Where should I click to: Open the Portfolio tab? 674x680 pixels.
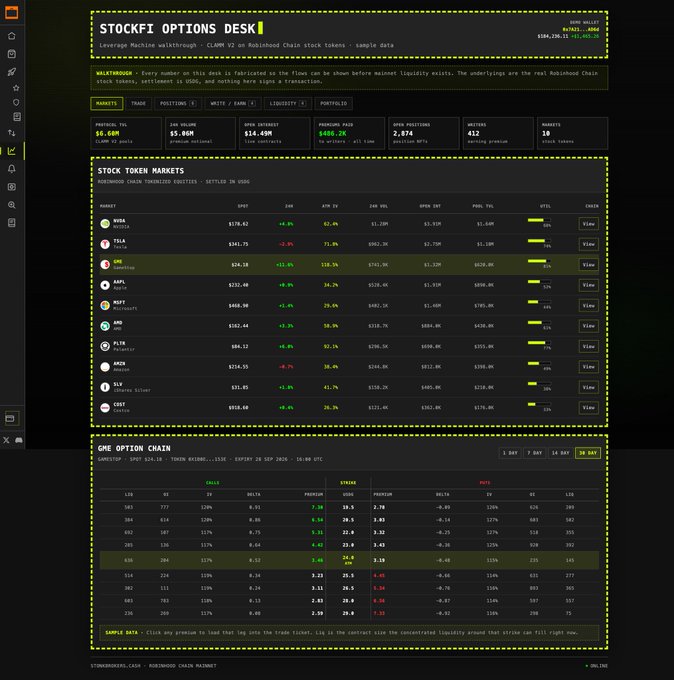(334, 104)
